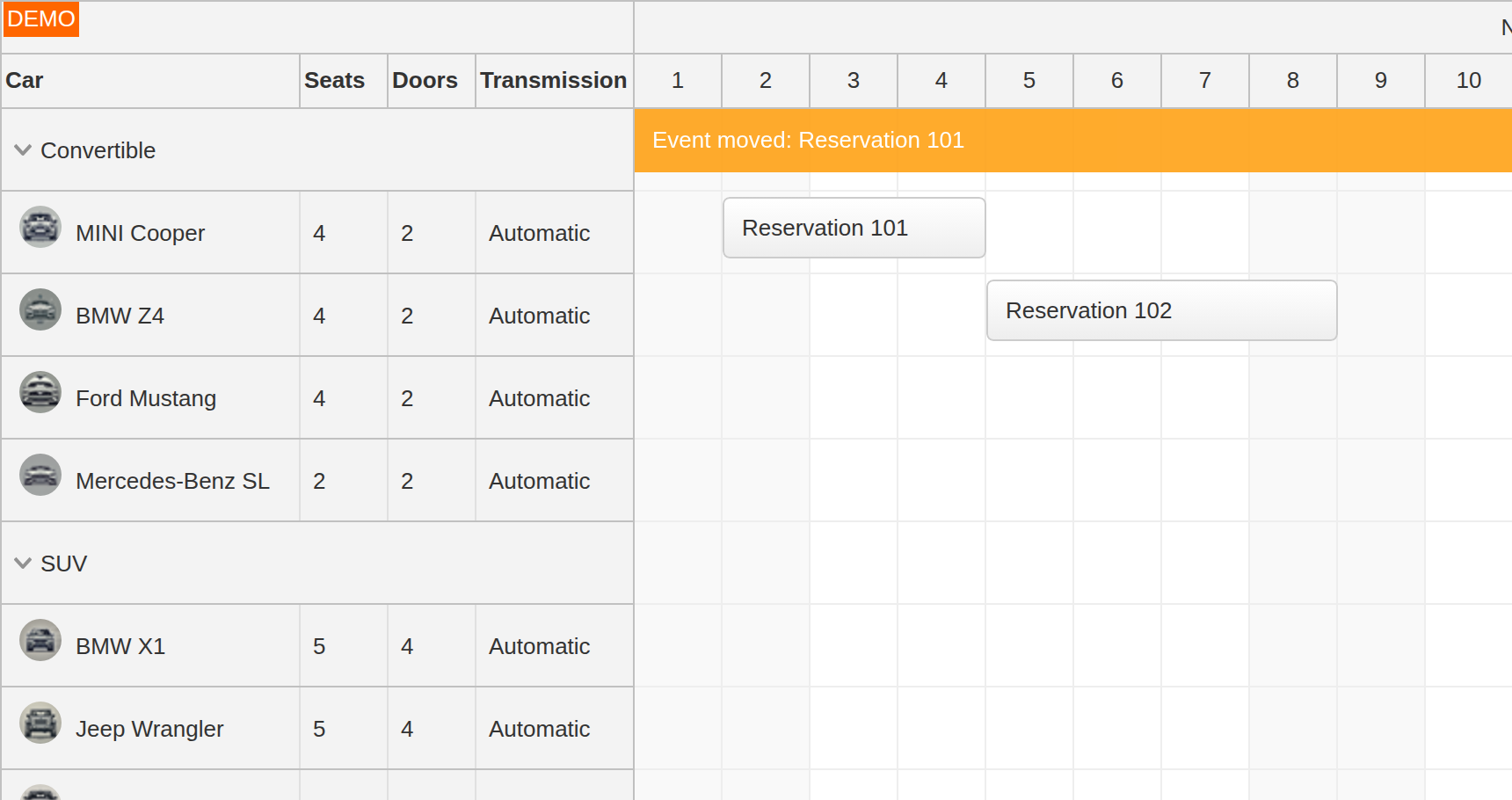Select day 10 in the timeline header
The height and width of the screenshot is (800, 1512).
pyautogui.click(x=1469, y=81)
